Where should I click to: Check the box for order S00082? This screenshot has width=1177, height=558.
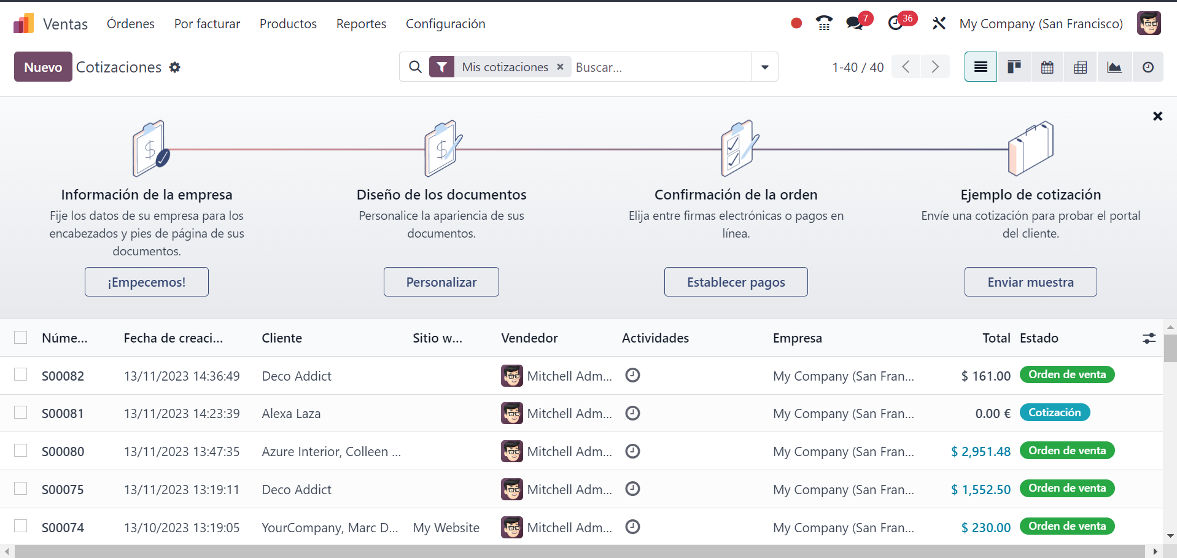(21, 375)
